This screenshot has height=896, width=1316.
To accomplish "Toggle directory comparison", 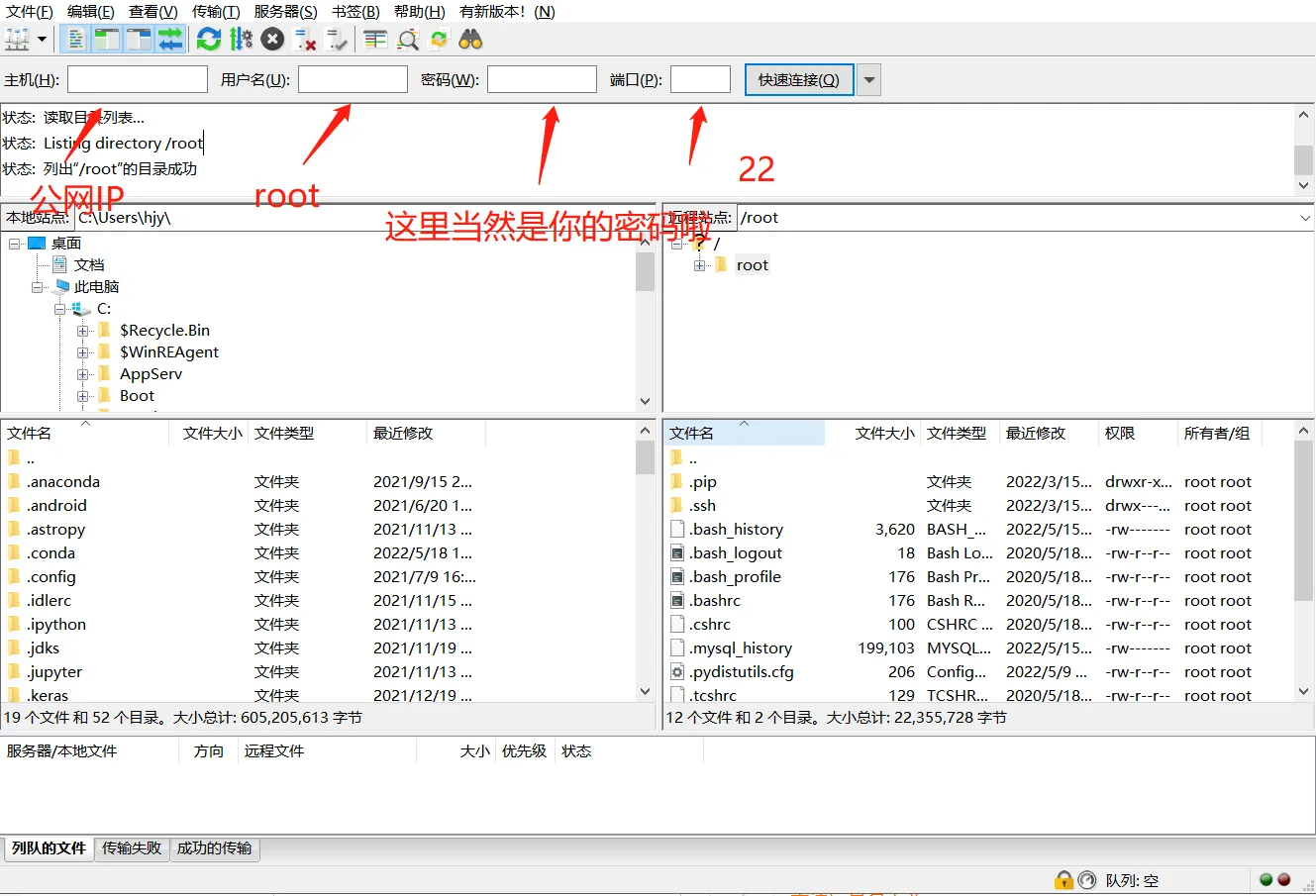I will tap(408, 40).
